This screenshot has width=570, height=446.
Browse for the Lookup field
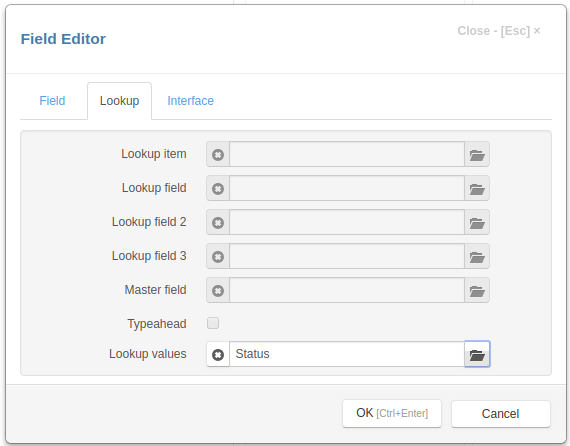pyautogui.click(x=477, y=188)
